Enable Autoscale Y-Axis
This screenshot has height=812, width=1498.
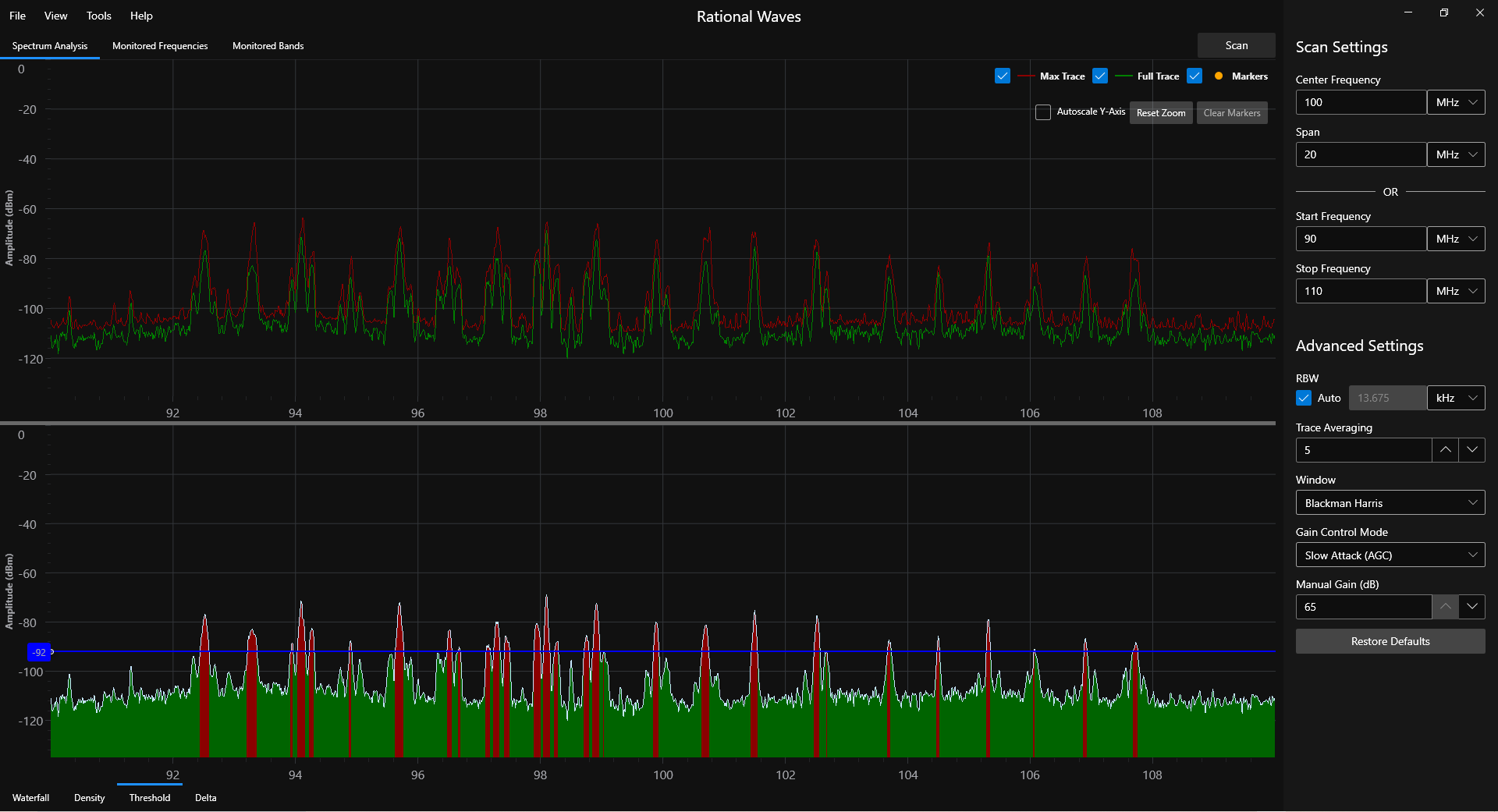(1042, 112)
